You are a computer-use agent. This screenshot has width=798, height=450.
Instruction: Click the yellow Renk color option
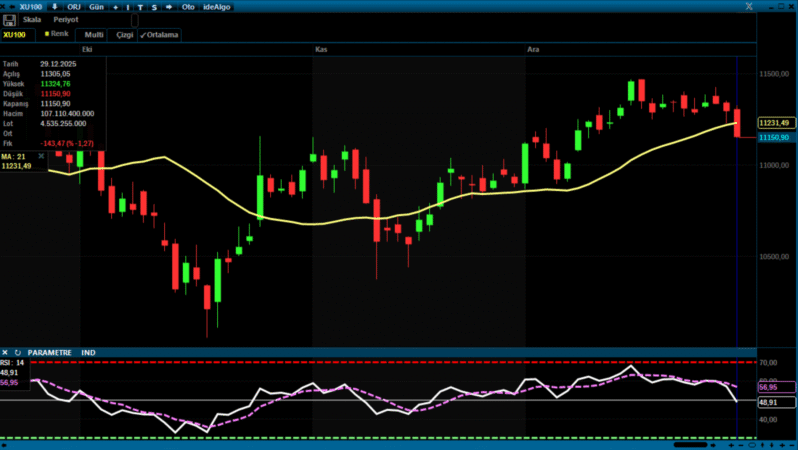(x=55, y=34)
